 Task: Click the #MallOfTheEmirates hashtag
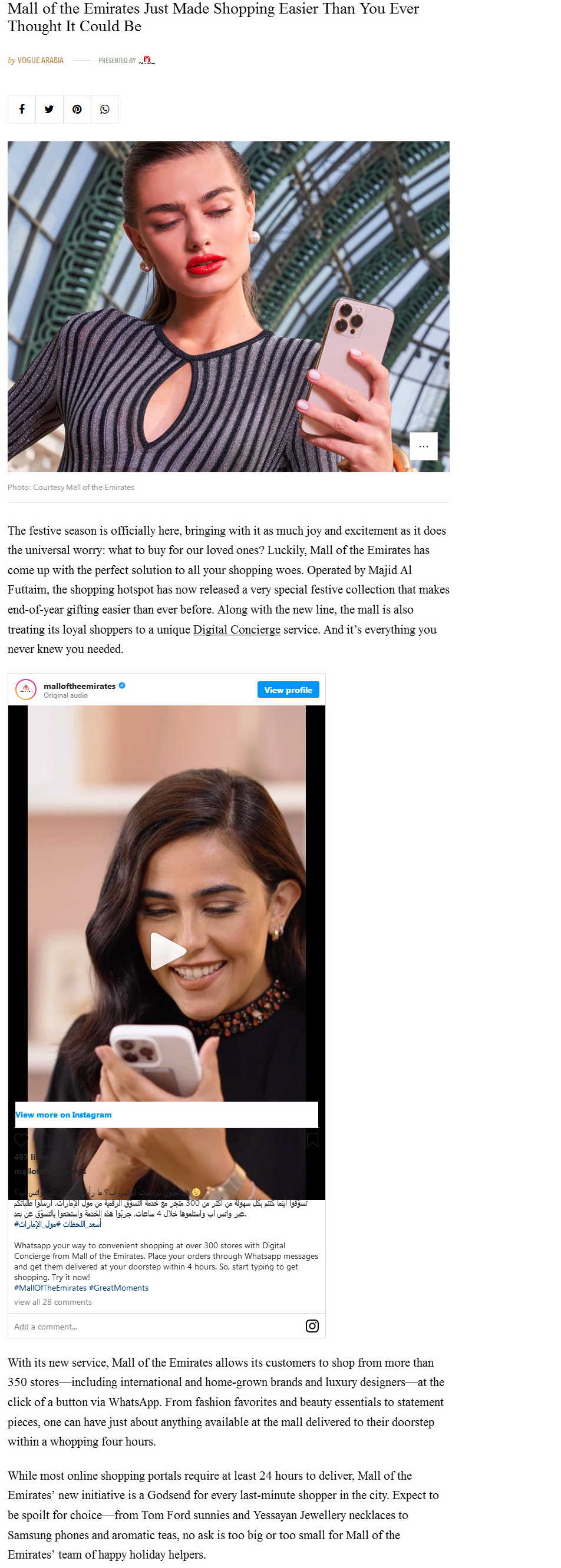[x=51, y=1288]
